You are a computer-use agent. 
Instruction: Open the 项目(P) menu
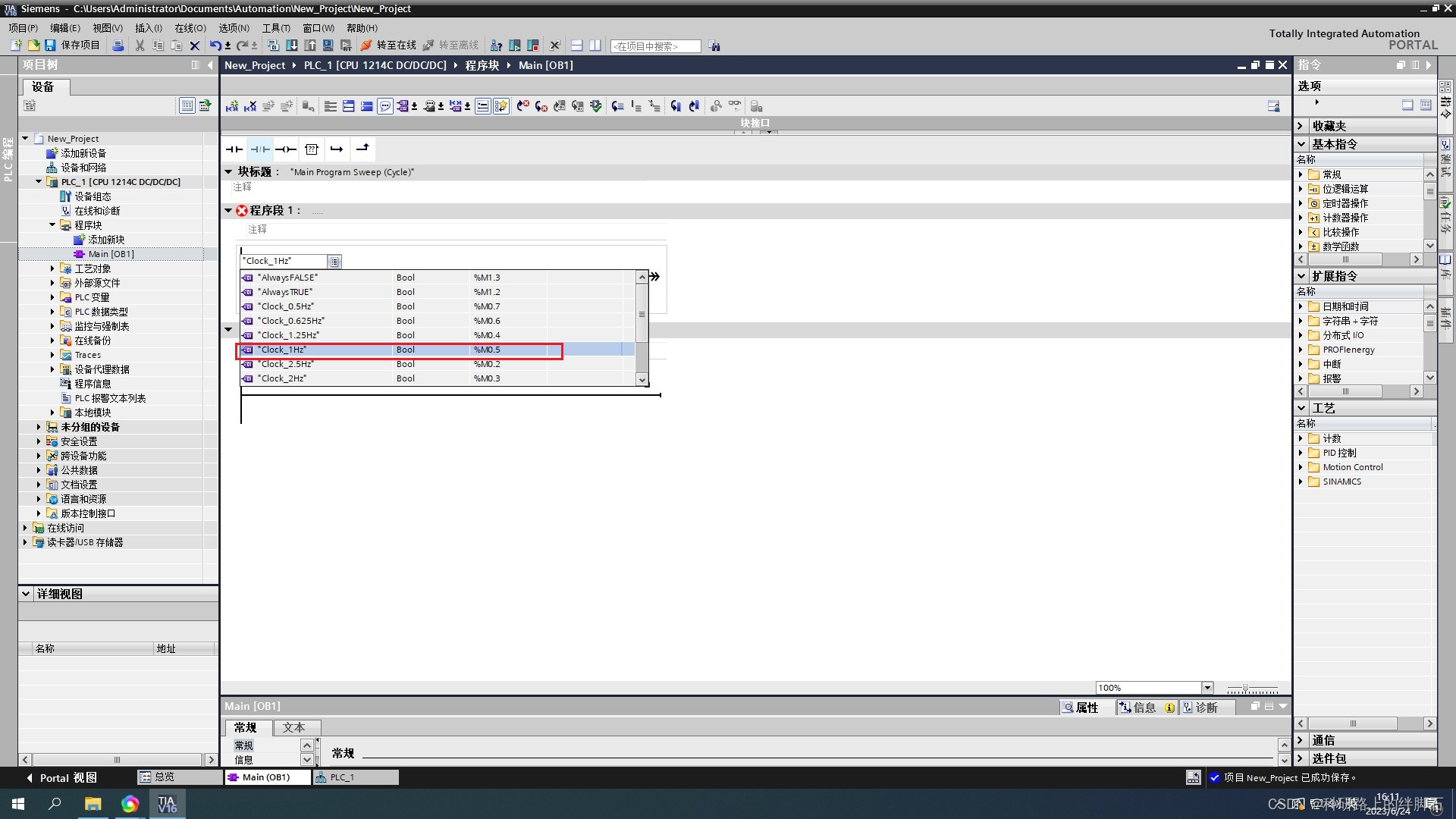23,28
